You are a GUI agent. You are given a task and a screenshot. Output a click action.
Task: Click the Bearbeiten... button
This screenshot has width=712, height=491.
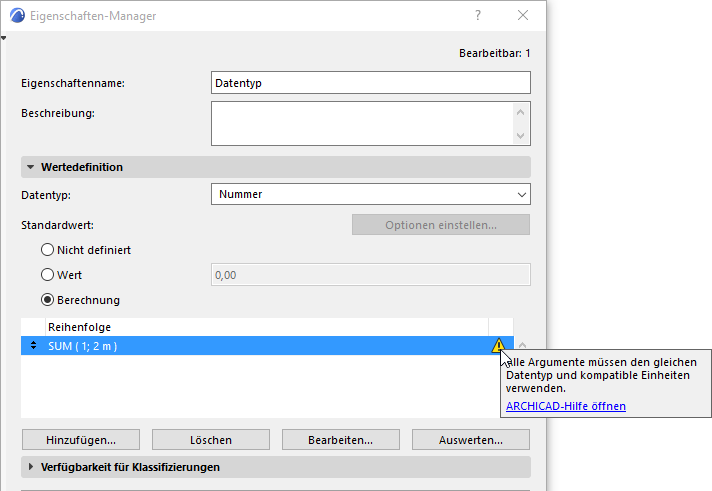pyautogui.click(x=341, y=440)
